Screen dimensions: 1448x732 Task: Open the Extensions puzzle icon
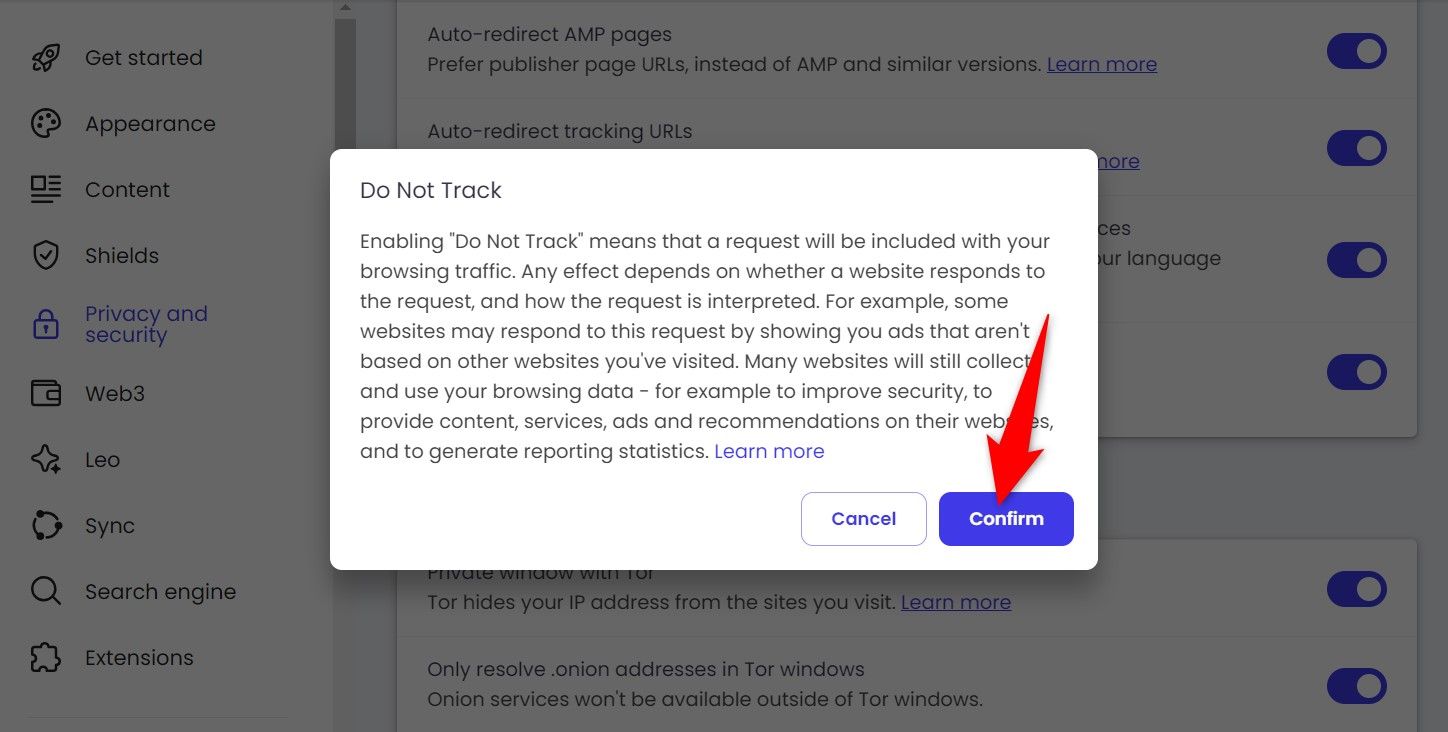[x=44, y=657]
